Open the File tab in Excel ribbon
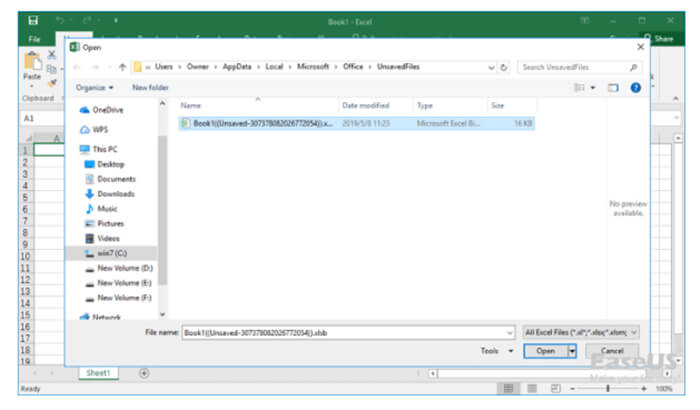This screenshot has height=410, width=700. pyautogui.click(x=34, y=39)
